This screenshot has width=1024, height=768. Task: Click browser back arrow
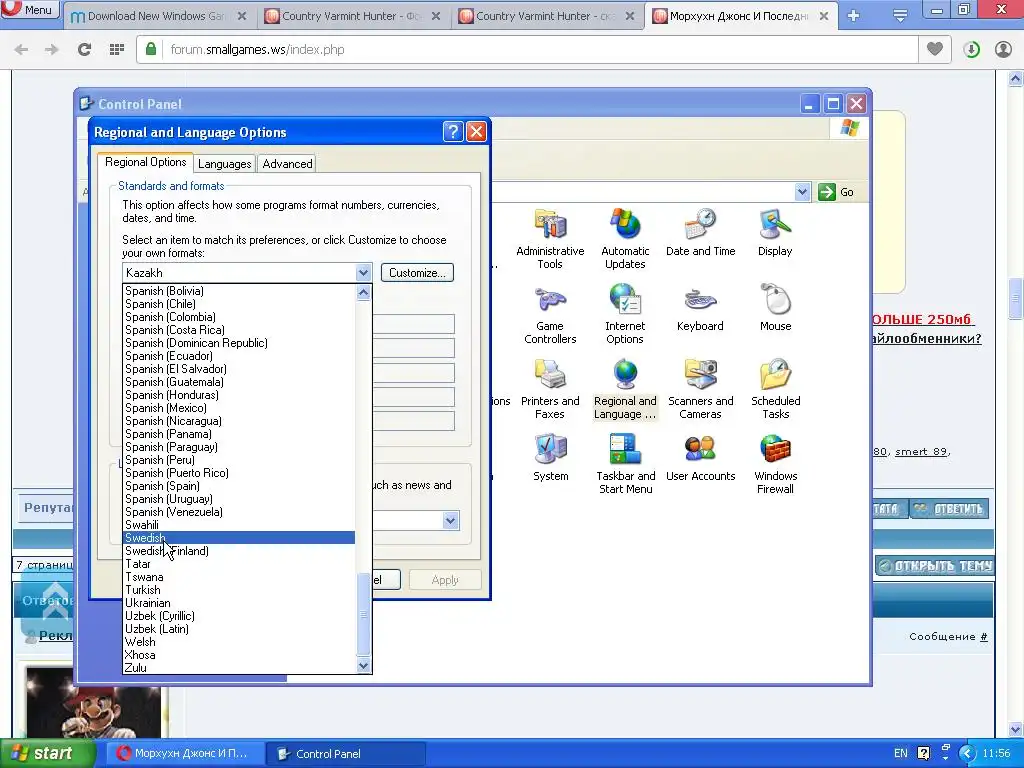tap(21, 50)
